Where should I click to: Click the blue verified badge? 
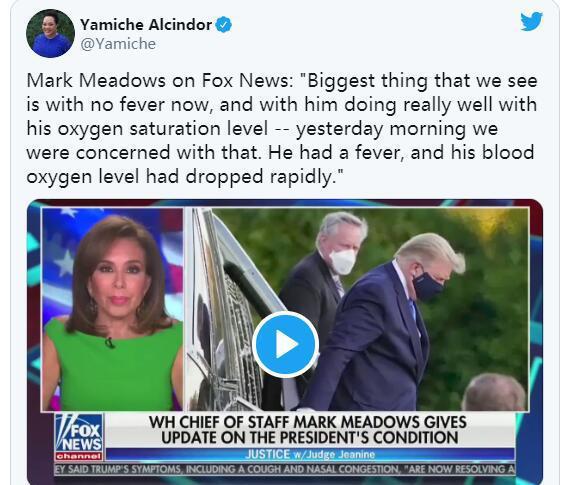click(224, 25)
